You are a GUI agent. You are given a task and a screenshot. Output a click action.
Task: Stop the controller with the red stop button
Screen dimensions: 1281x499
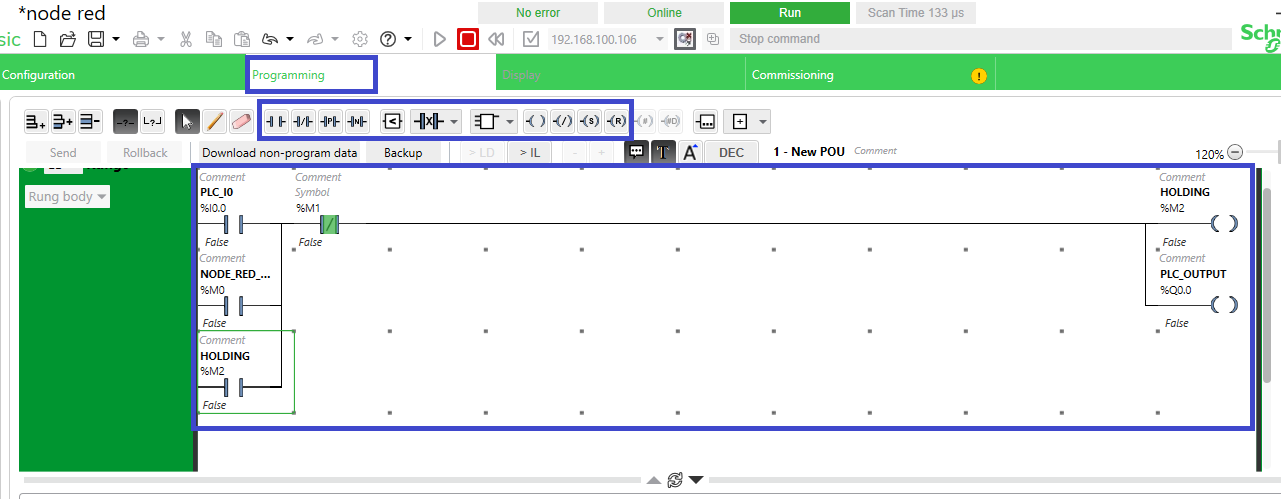(x=468, y=39)
